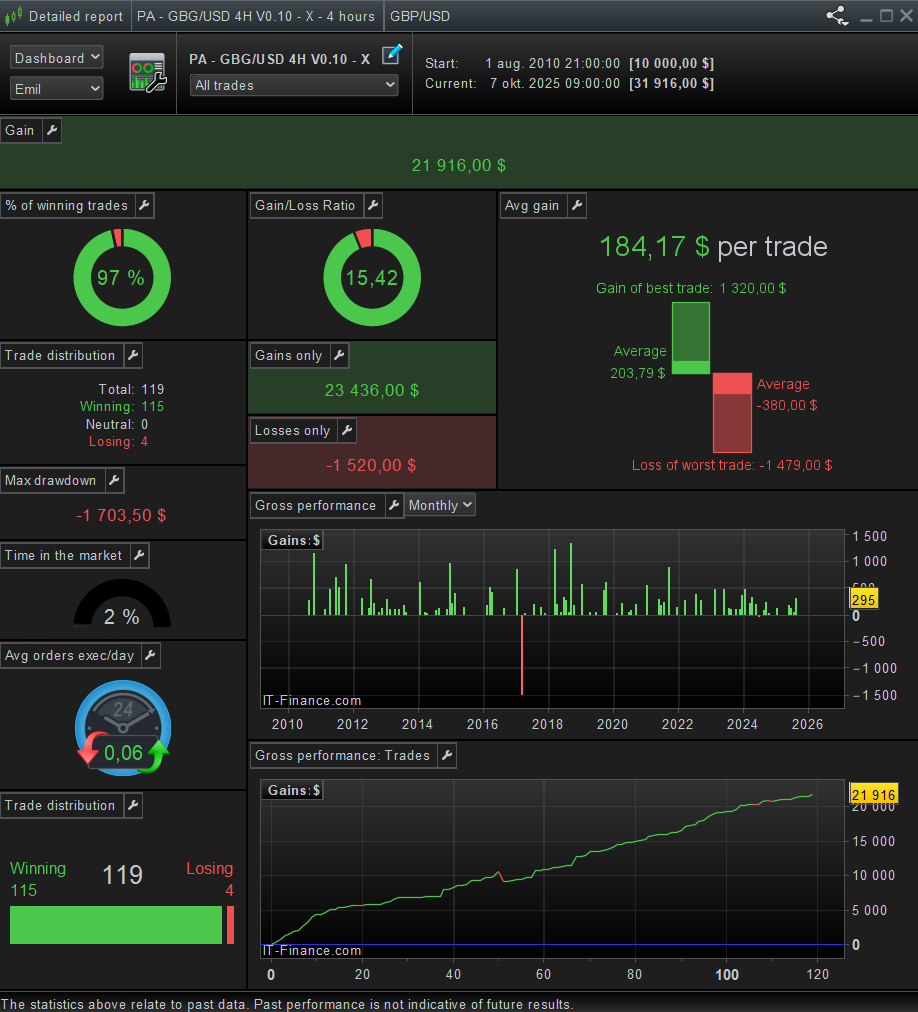The height and width of the screenshot is (1012, 918).
Task: Open Max drawdown wrench settings
Action: (113, 481)
